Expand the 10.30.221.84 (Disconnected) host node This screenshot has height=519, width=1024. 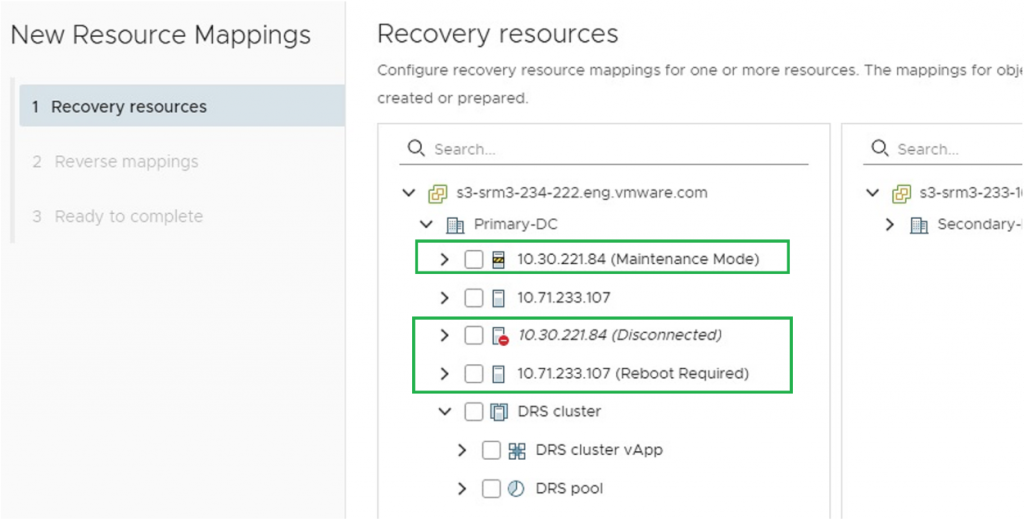click(x=445, y=336)
